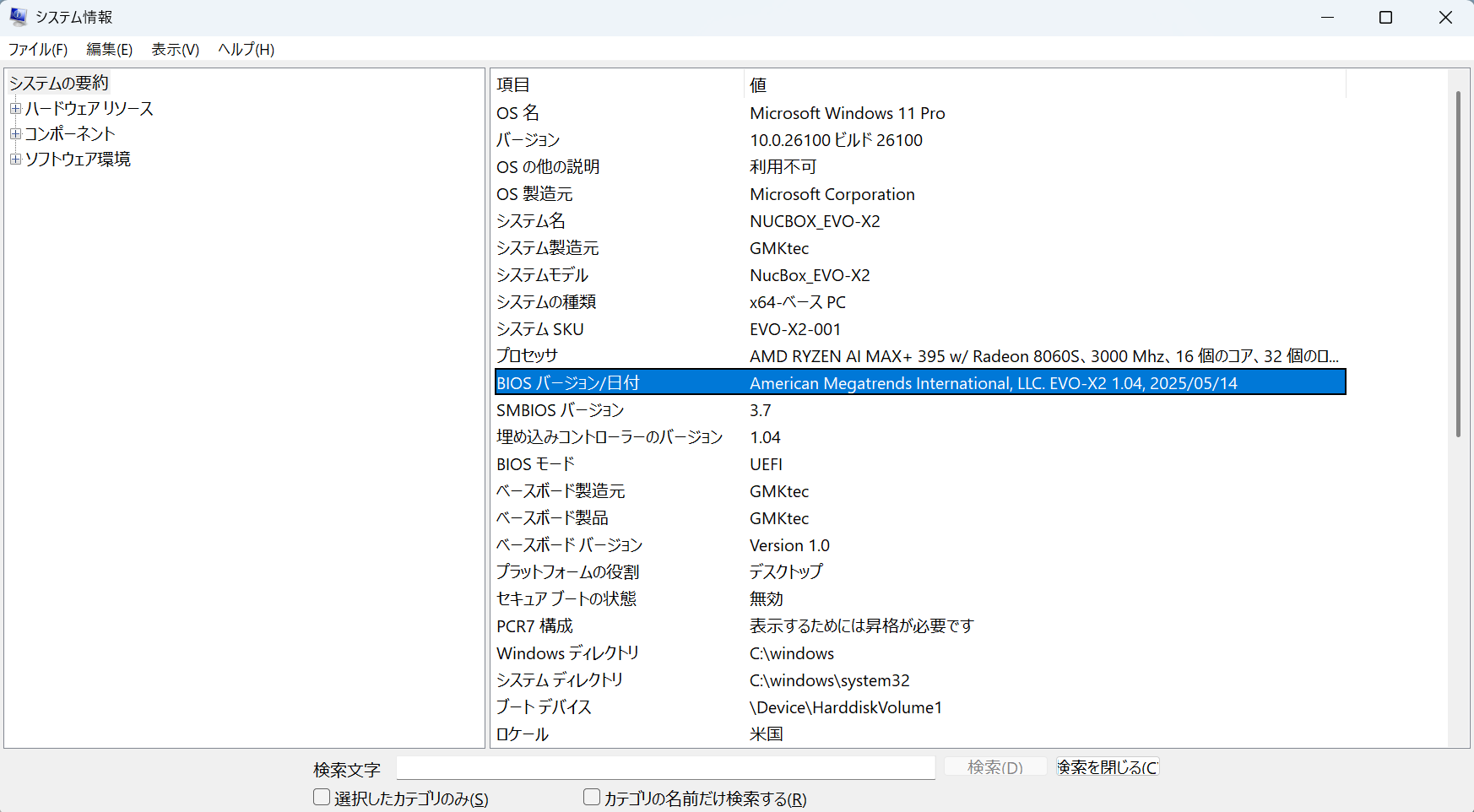Select the セキュア ブートの状態 row

coord(920,599)
